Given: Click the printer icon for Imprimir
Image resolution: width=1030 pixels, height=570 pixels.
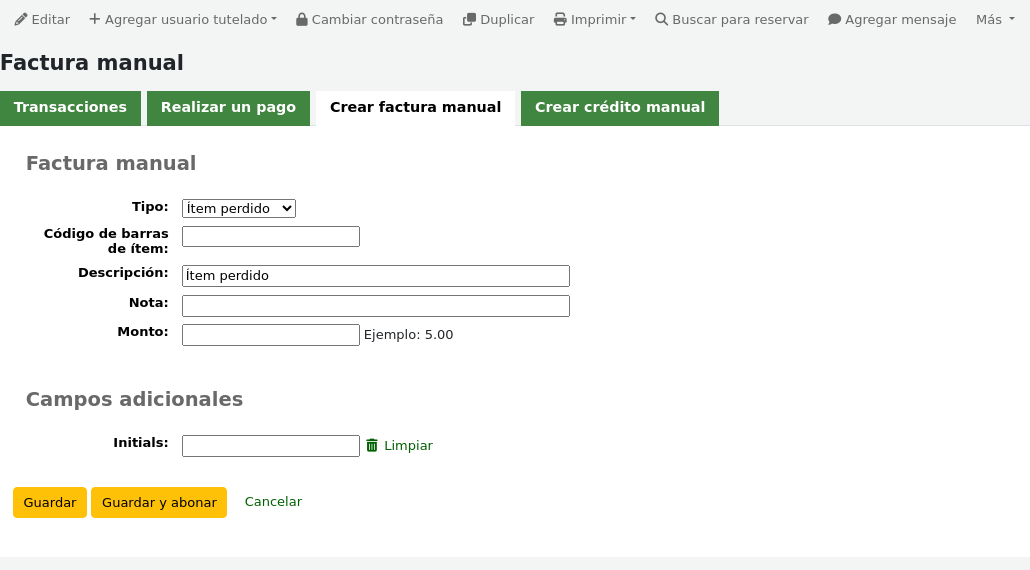Looking at the screenshot, I should point(560,20).
